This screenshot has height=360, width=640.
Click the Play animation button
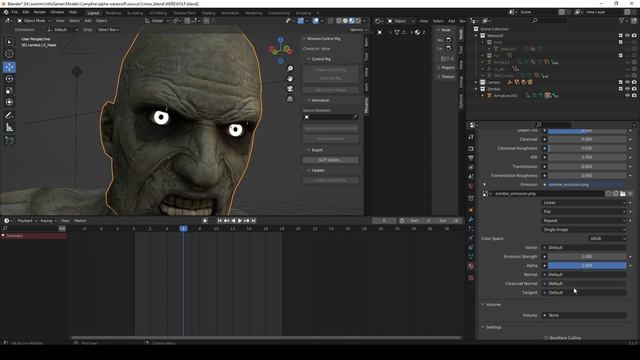coord(240,220)
